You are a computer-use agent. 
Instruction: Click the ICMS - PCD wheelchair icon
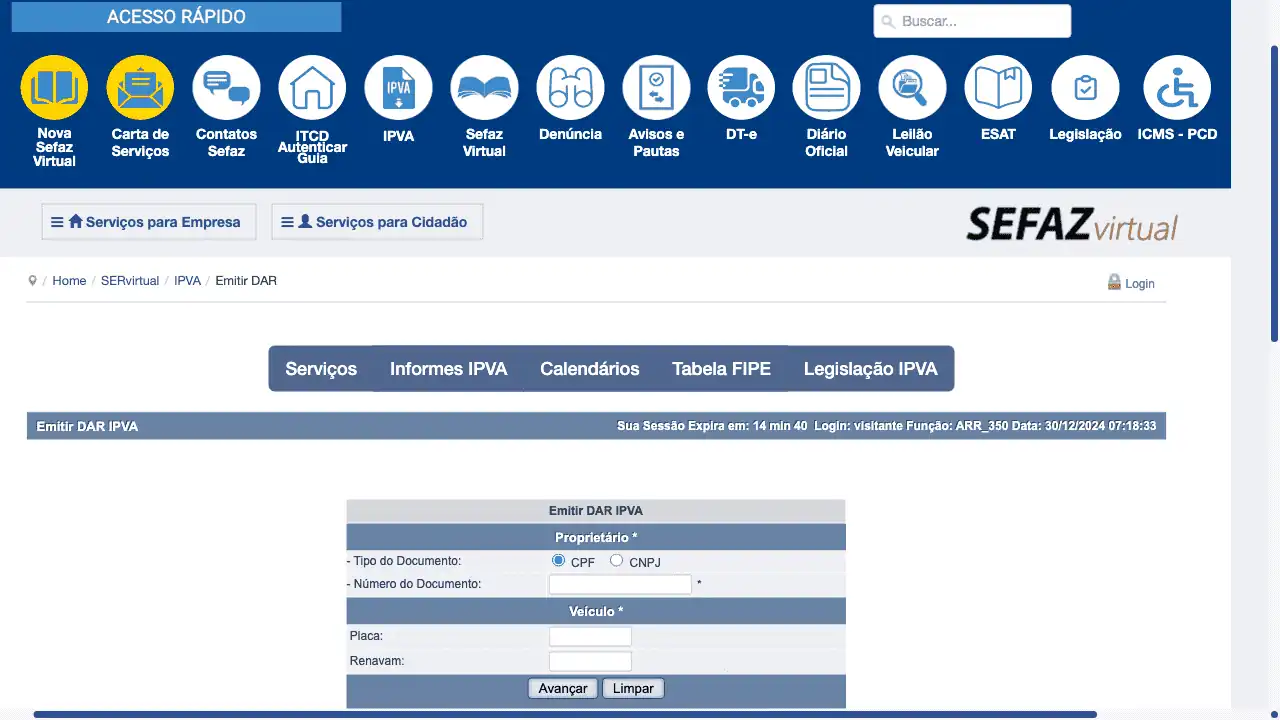(x=1177, y=89)
